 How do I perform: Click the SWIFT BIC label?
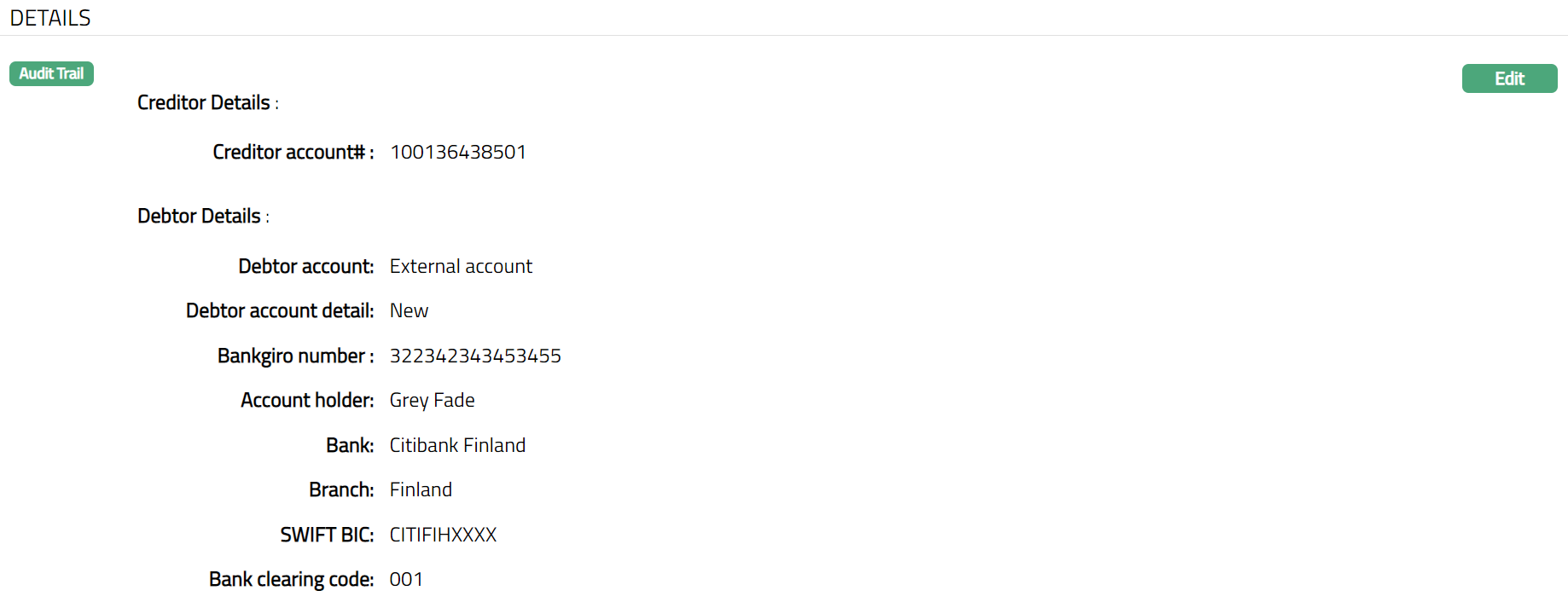tap(327, 536)
